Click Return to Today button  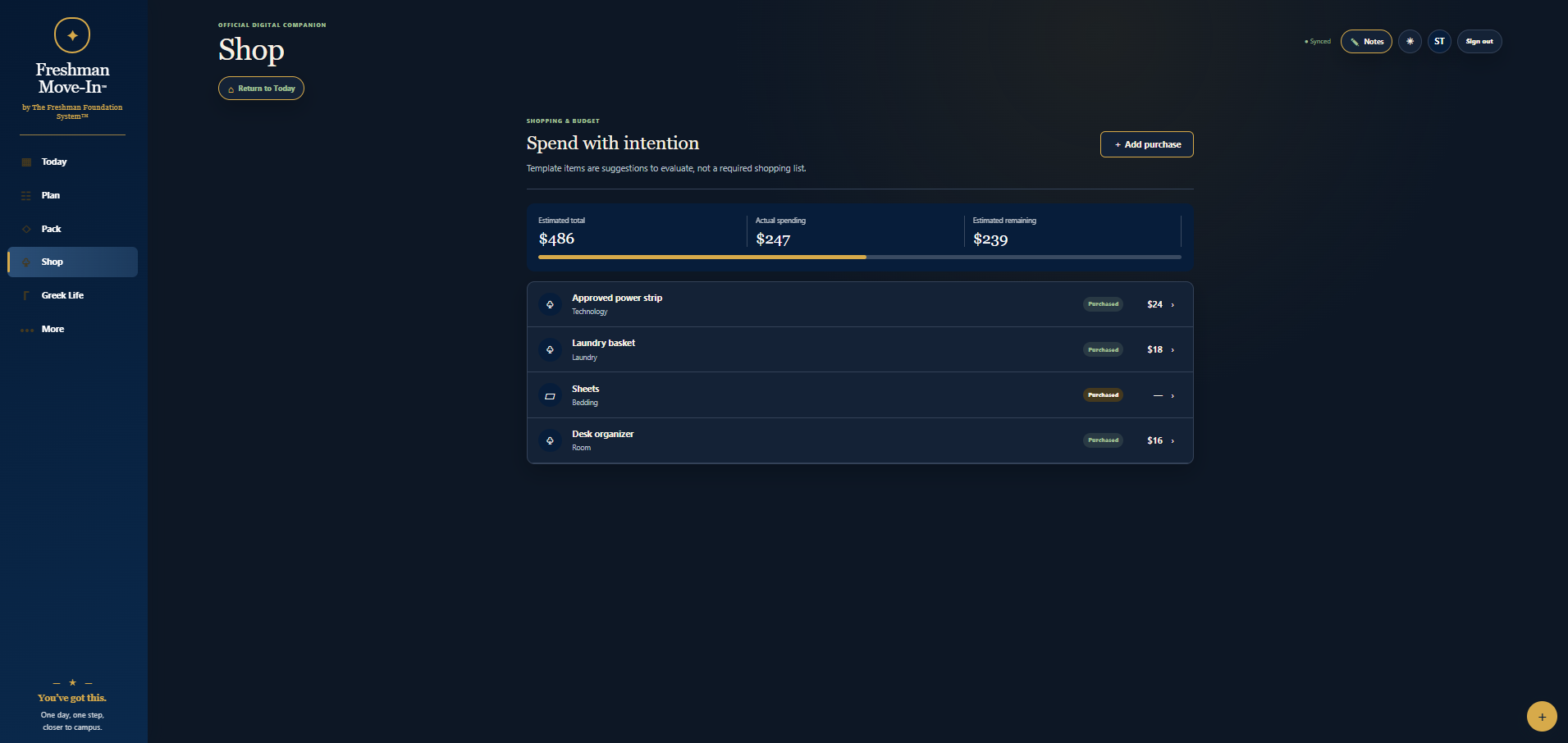(261, 89)
